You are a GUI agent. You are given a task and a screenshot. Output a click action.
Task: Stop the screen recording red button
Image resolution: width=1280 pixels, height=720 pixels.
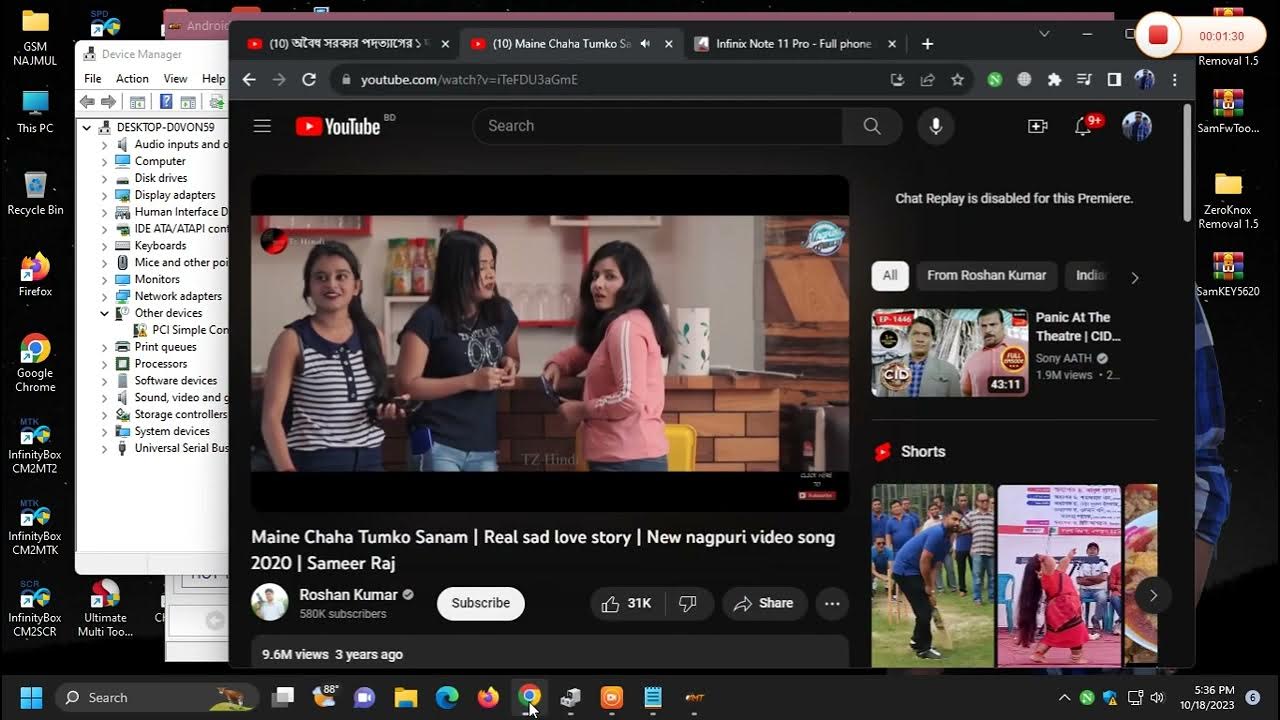1158,35
